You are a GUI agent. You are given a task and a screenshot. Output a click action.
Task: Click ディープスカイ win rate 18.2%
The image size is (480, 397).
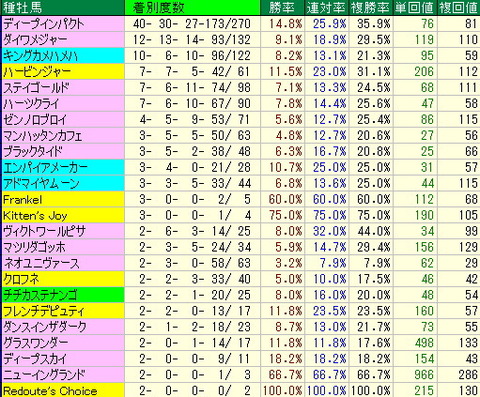286,359
